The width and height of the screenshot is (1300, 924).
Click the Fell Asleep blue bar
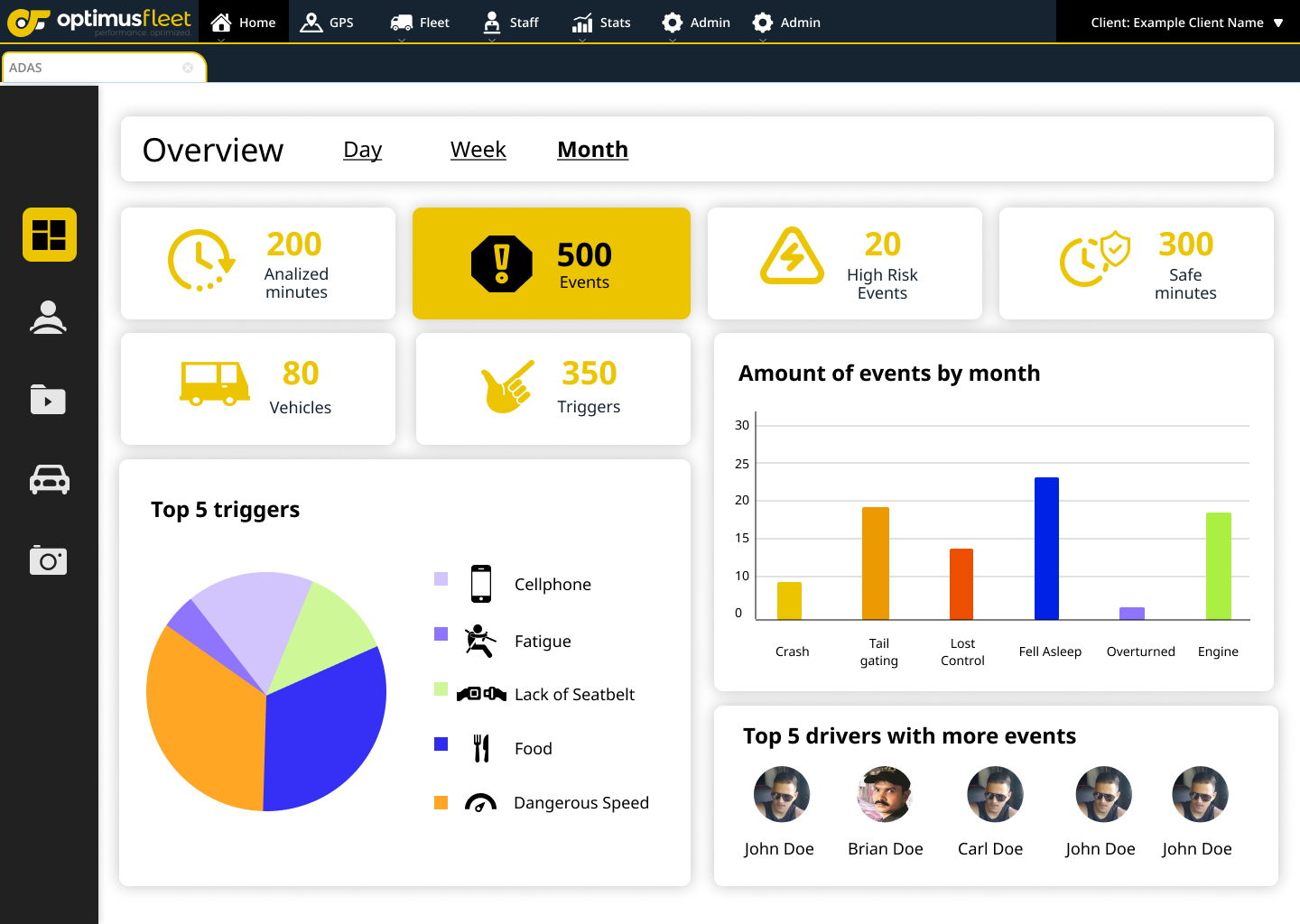pos(1046,549)
